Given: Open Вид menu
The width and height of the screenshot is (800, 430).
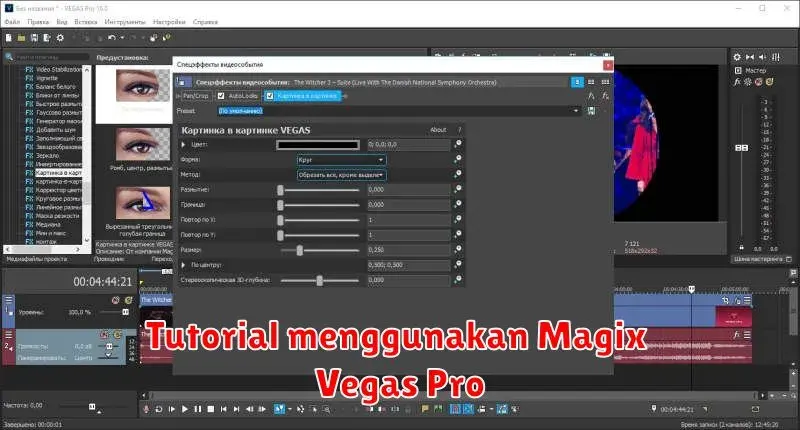Looking at the screenshot, I should [62, 22].
